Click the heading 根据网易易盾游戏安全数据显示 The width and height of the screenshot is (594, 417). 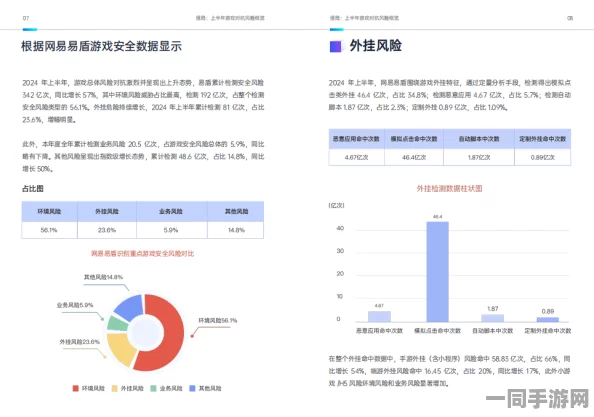101,46
